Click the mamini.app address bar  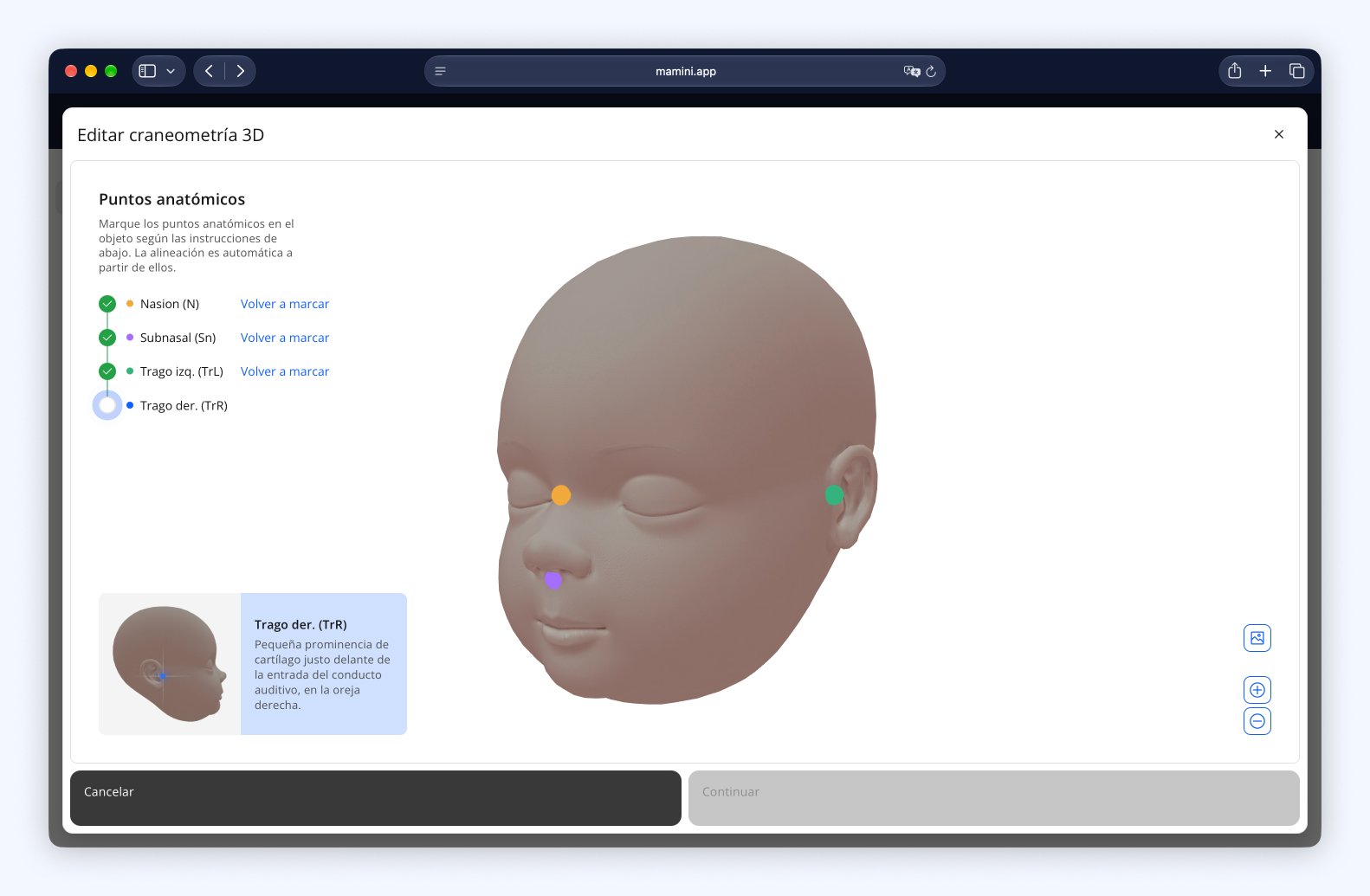click(x=684, y=71)
